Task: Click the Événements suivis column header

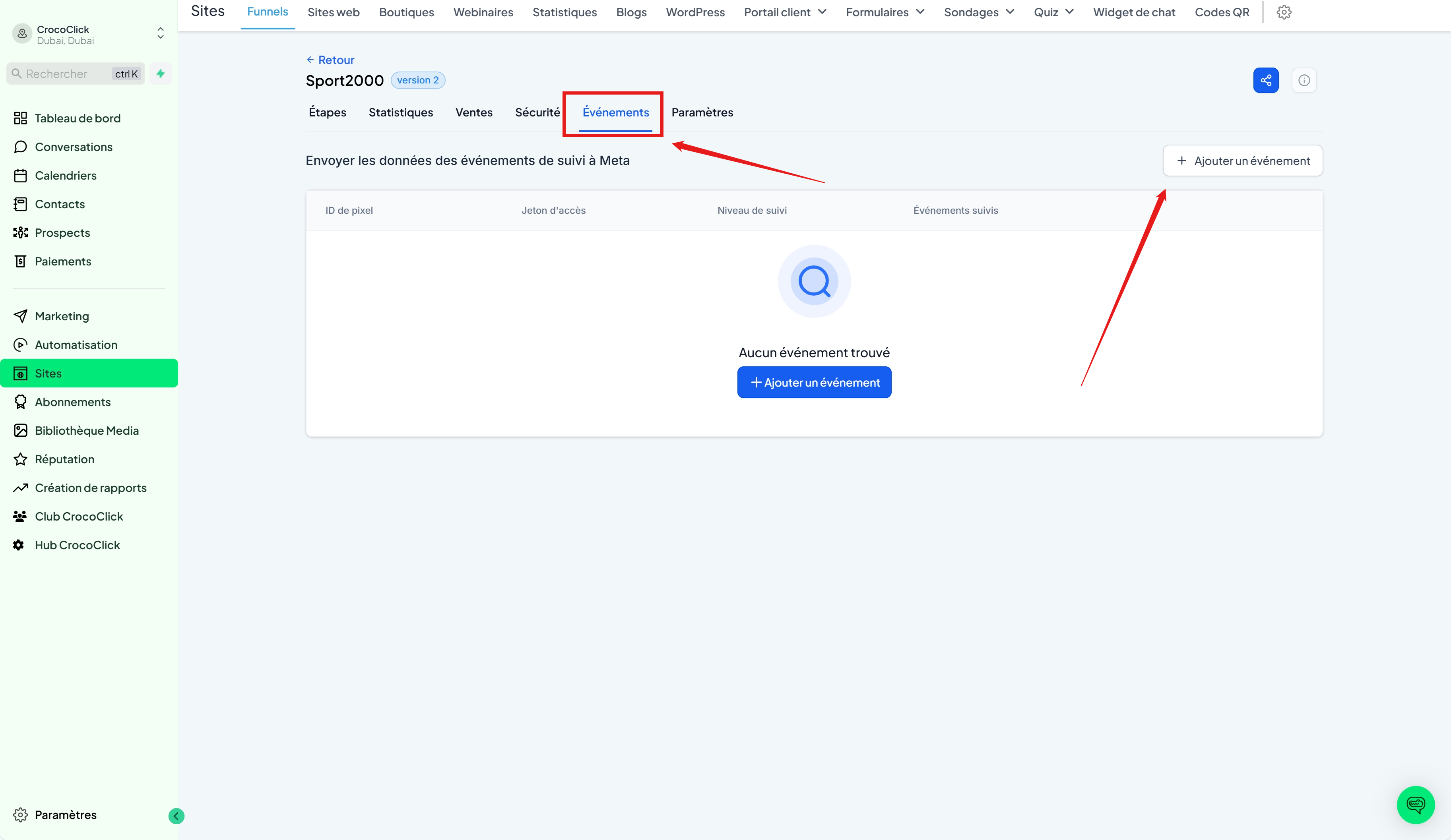Action: [956, 211]
